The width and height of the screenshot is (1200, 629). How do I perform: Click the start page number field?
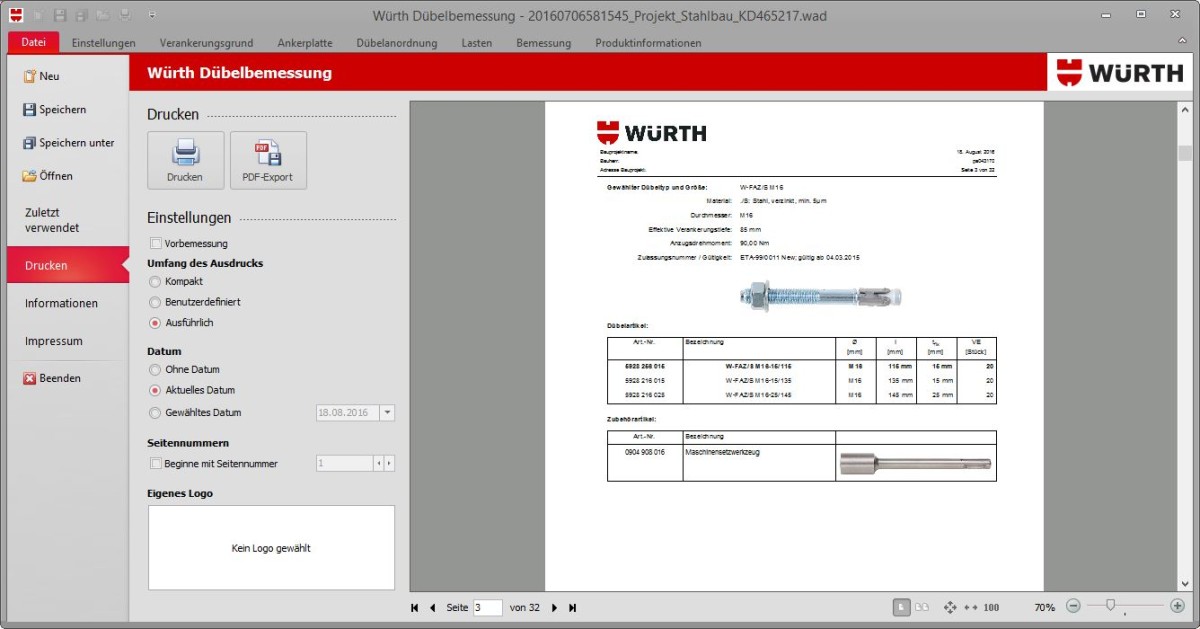click(344, 463)
